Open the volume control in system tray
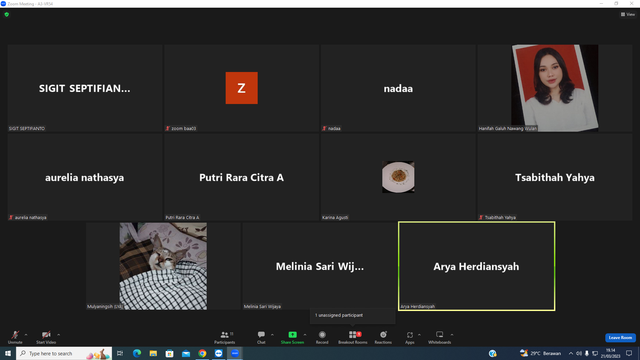Screen dimensions: 640x360 click(x=578, y=353)
